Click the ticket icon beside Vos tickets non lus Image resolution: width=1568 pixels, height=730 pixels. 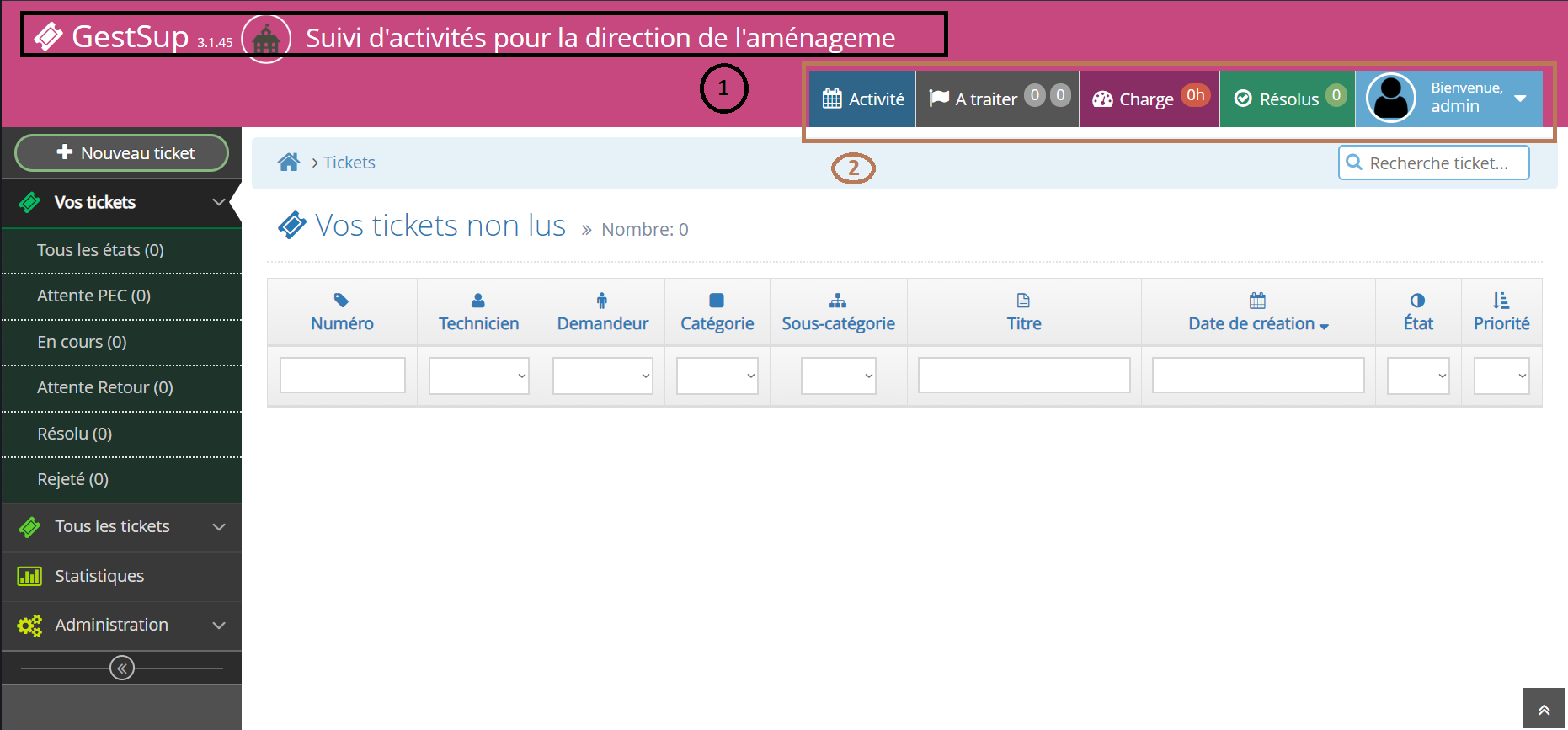click(292, 225)
